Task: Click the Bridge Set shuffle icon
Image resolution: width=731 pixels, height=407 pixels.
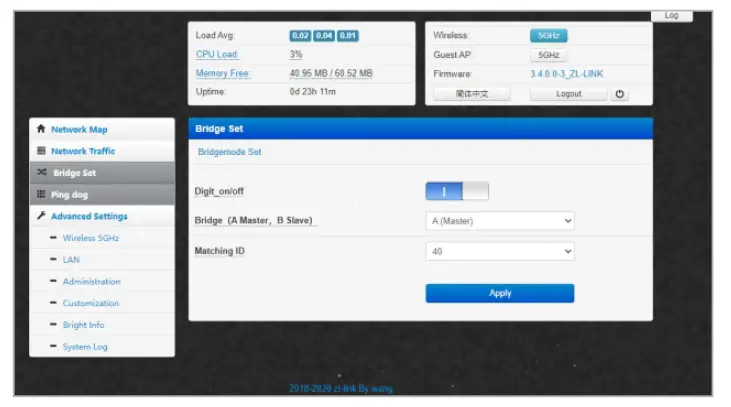Action: 42,172
